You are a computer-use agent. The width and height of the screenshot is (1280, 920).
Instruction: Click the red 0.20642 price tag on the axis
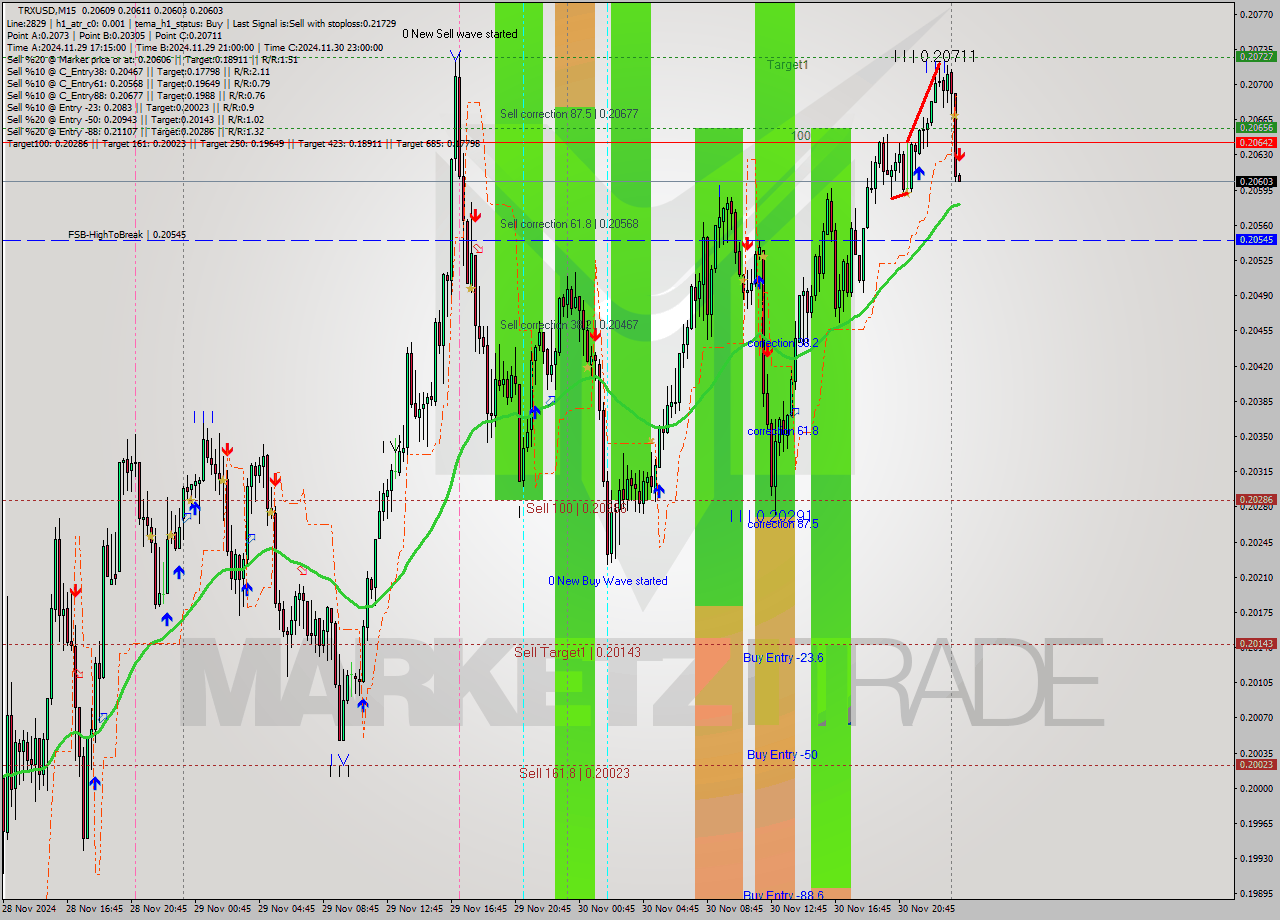click(x=1256, y=142)
